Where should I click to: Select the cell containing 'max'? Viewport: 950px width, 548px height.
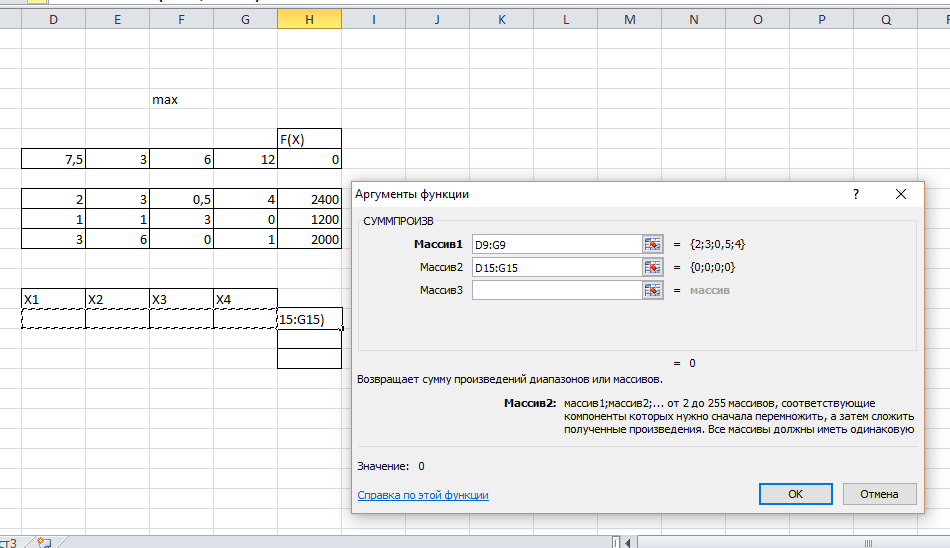(x=181, y=99)
